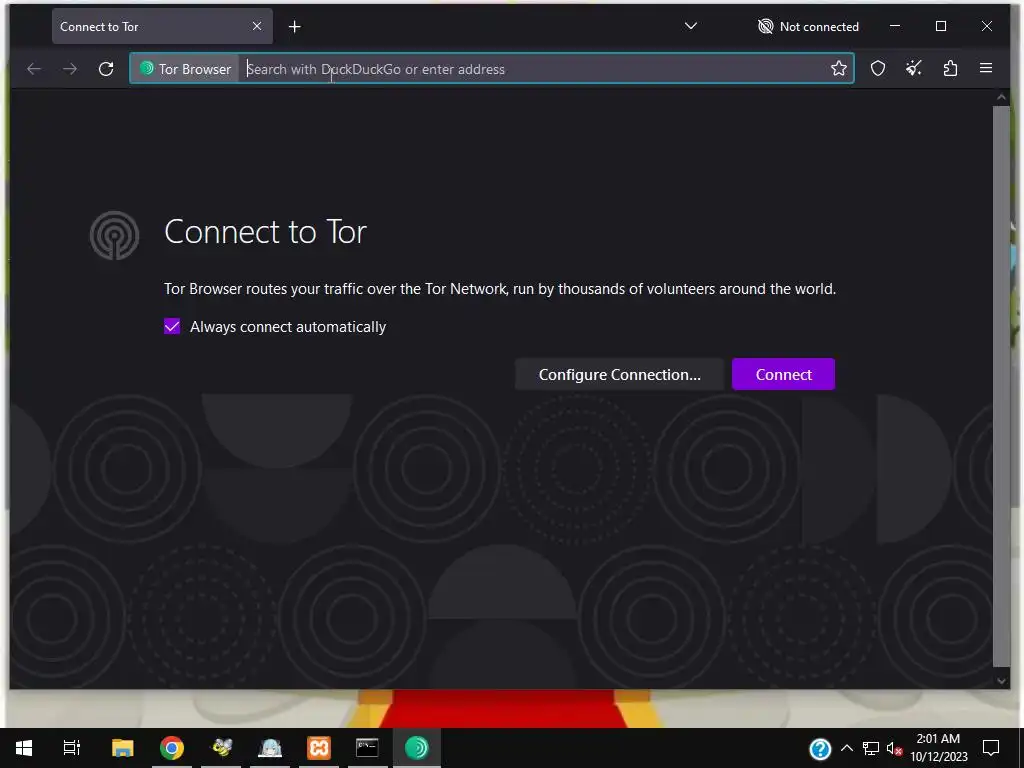Open the shield security level icon
This screenshot has width=1024, height=768.
(878, 69)
